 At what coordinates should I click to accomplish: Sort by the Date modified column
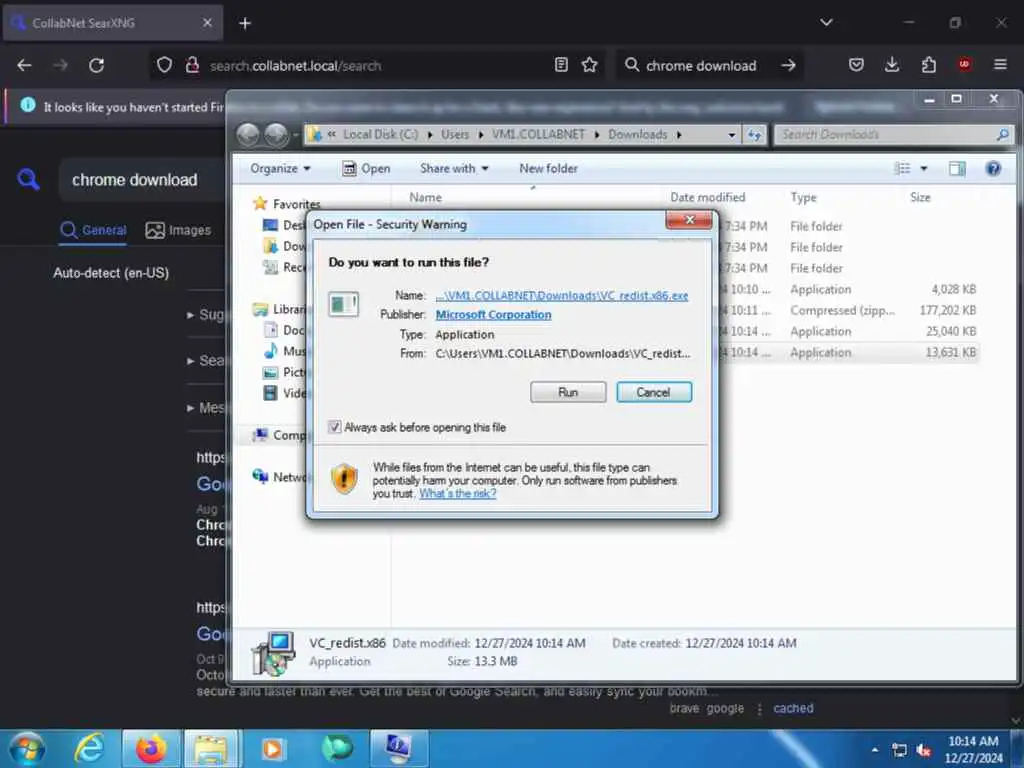[707, 197]
